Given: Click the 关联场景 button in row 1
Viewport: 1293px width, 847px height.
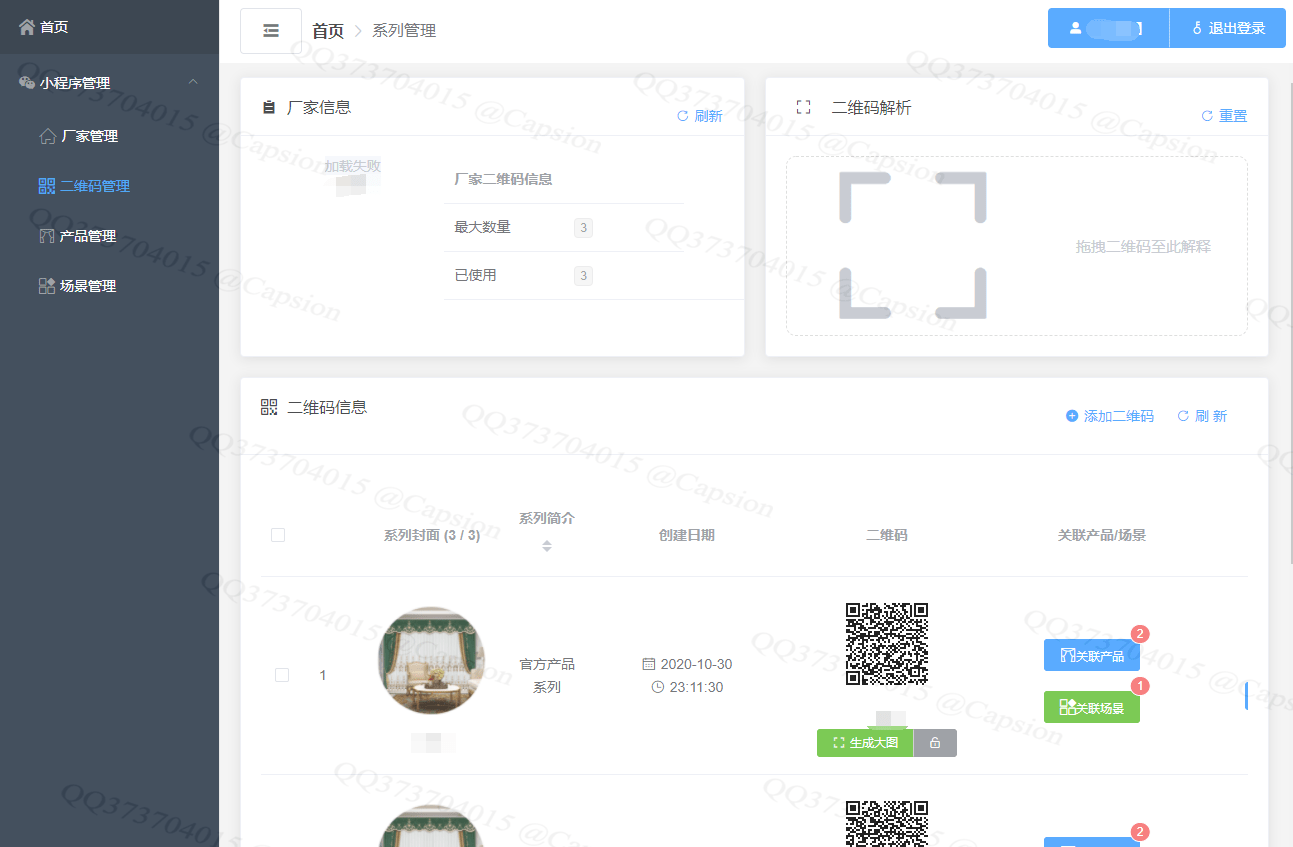Looking at the screenshot, I should tap(1092, 707).
